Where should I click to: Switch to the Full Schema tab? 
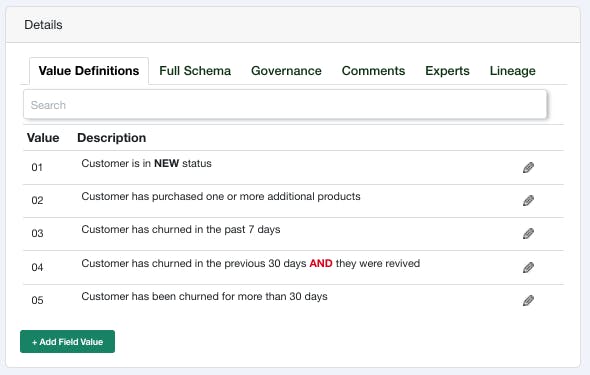click(195, 71)
